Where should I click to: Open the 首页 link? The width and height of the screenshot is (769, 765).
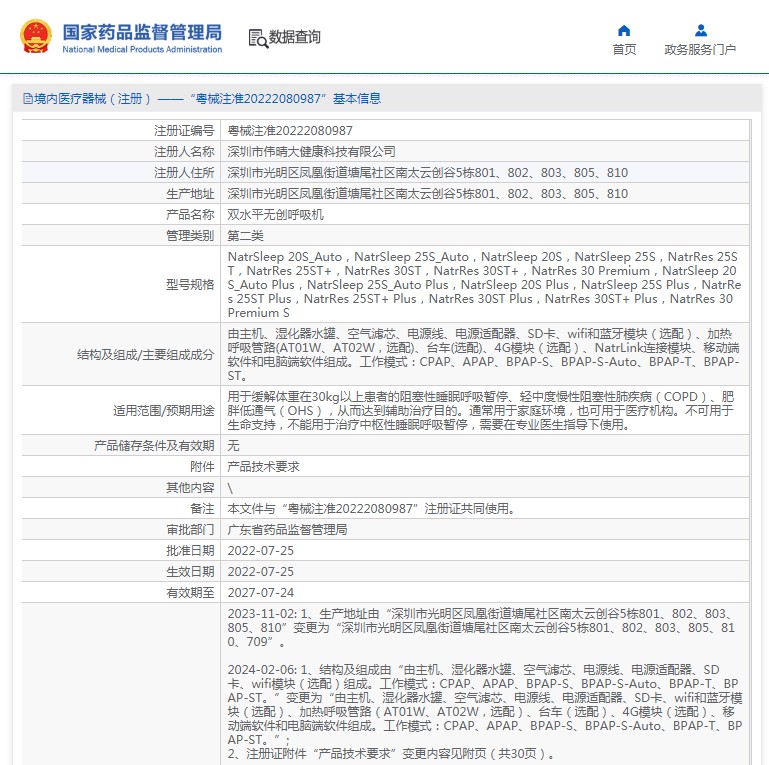pos(624,50)
